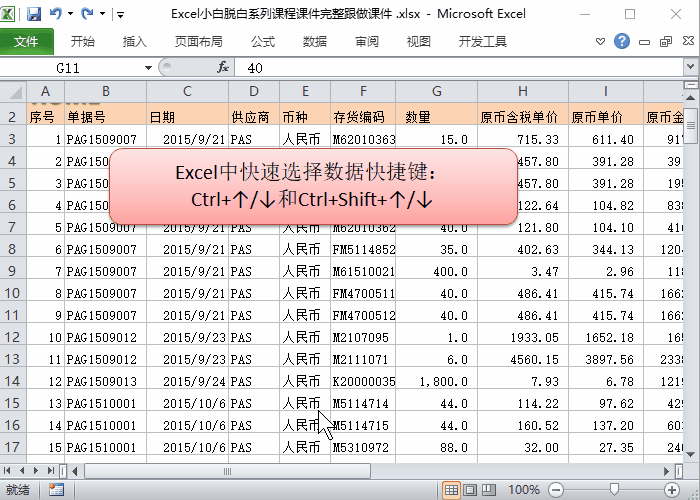Open the Redo history dropdown arrow
This screenshot has width=700, height=500.
point(102,14)
